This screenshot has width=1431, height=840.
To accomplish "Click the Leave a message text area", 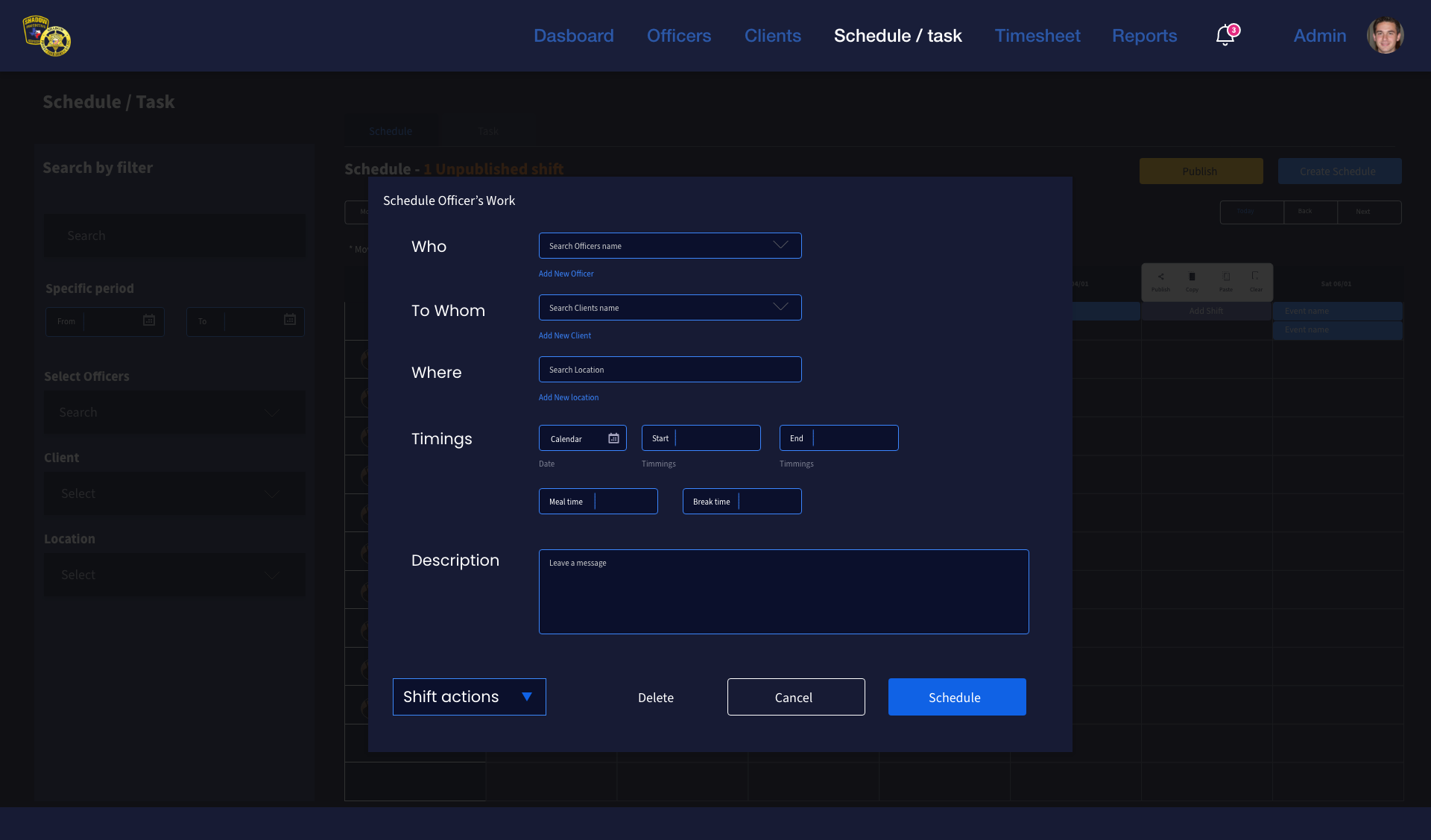I will 783,592.
